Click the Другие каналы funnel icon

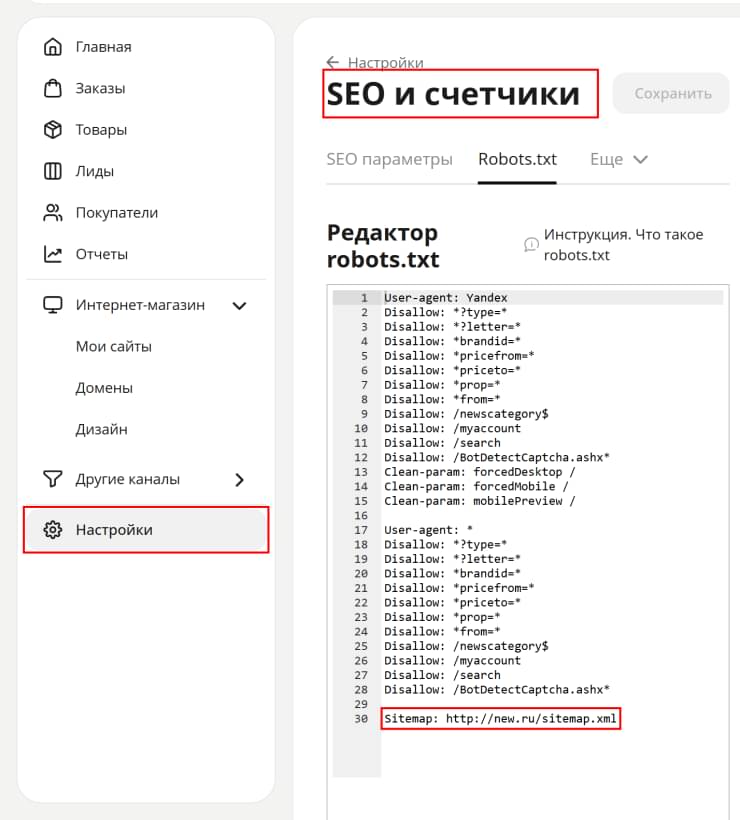point(52,479)
